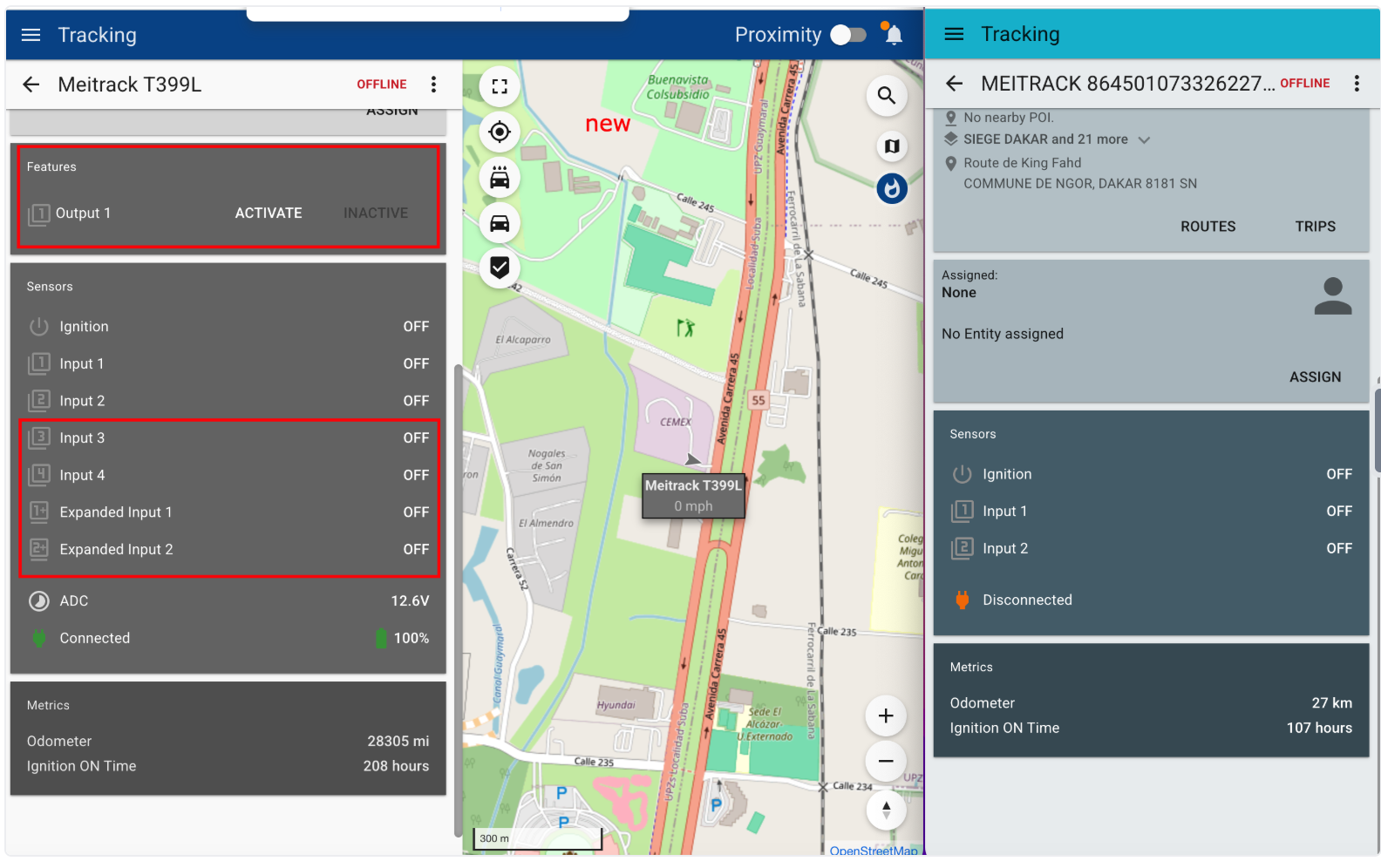Open map layers selector

[892, 146]
